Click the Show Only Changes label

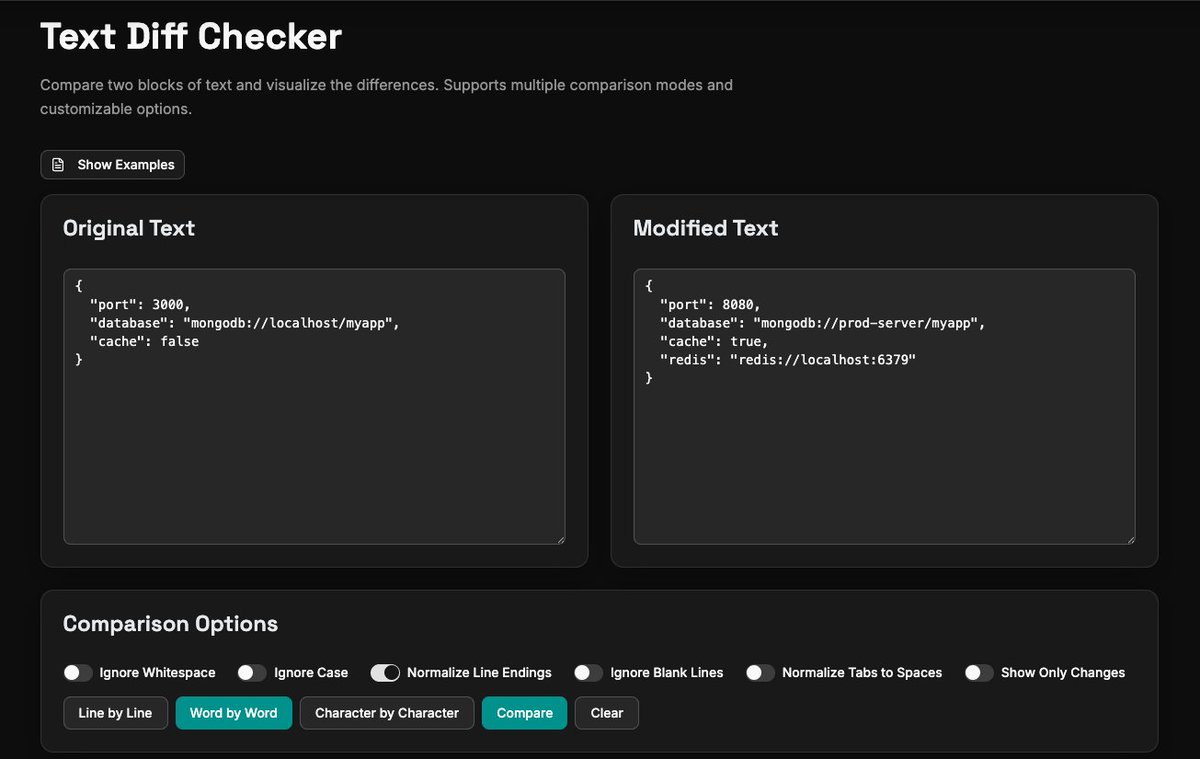pos(1063,673)
